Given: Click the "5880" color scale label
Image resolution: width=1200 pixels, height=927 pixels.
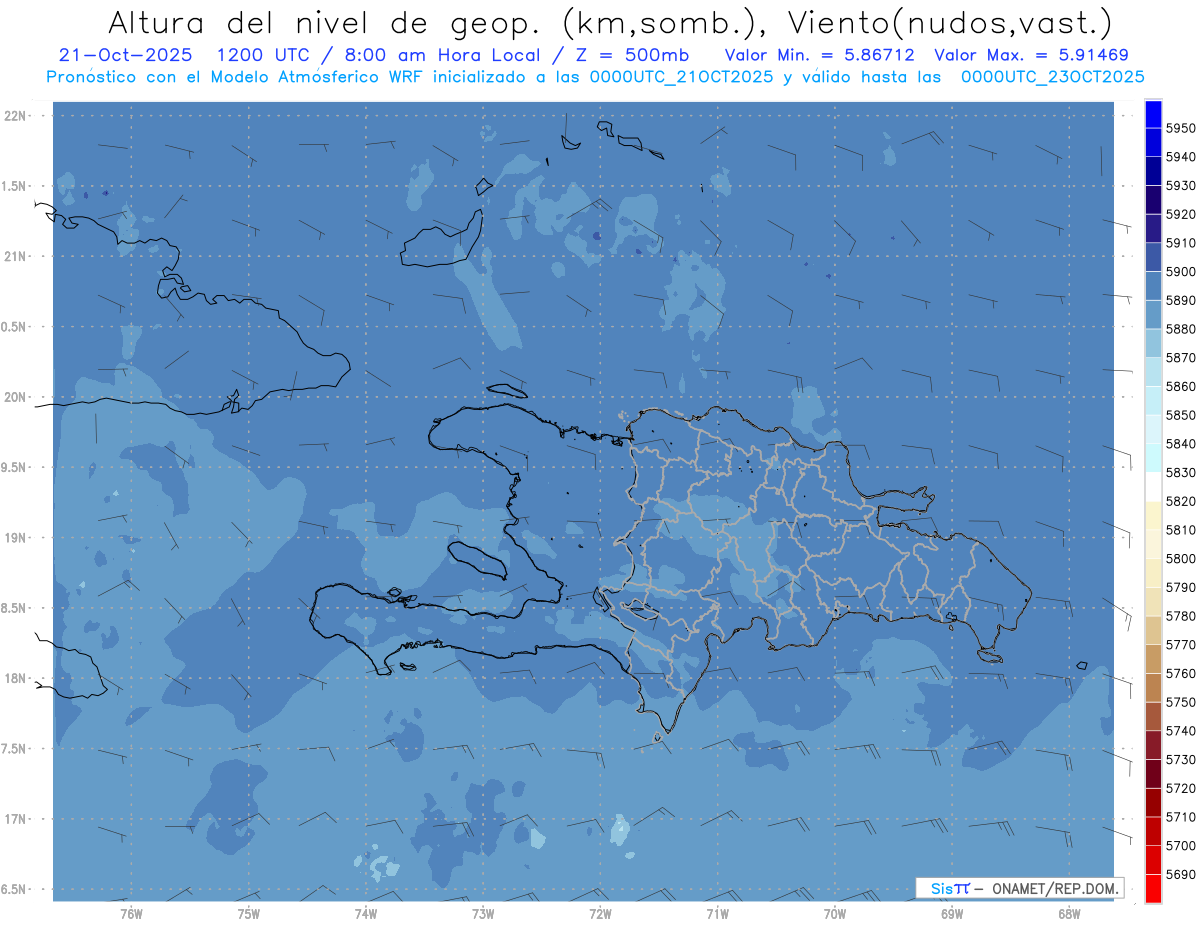Looking at the screenshot, I should [x=1181, y=329].
